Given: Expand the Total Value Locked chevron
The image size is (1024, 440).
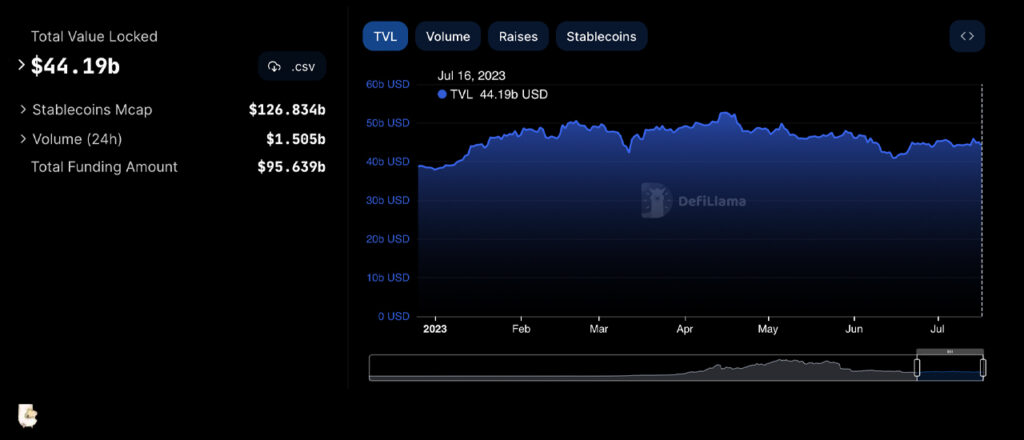Looking at the screenshot, I should (22, 65).
